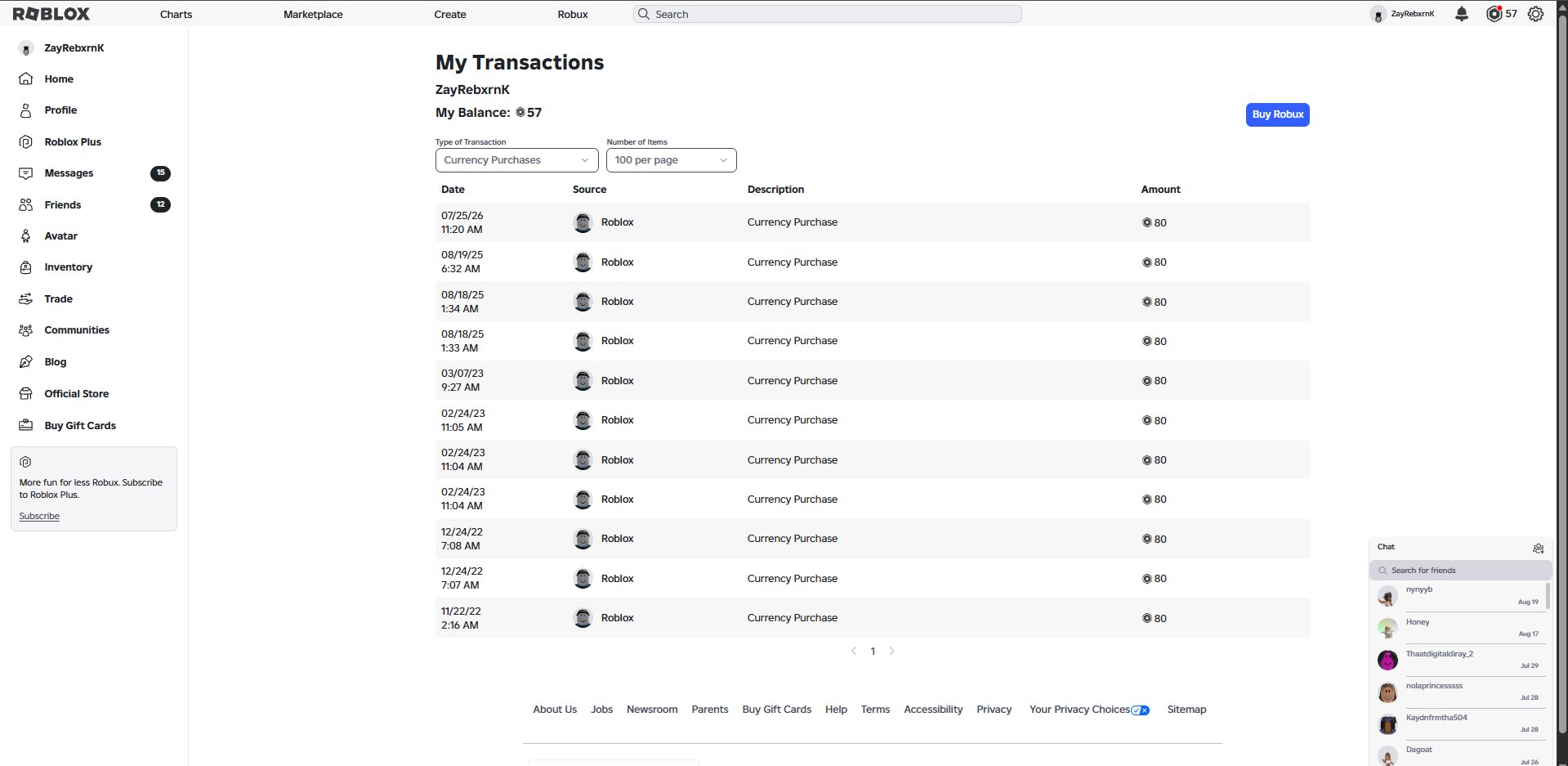The width and height of the screenshot is (1568, 766).
Task: Select Home in sidebar menu
Action: 59,79
